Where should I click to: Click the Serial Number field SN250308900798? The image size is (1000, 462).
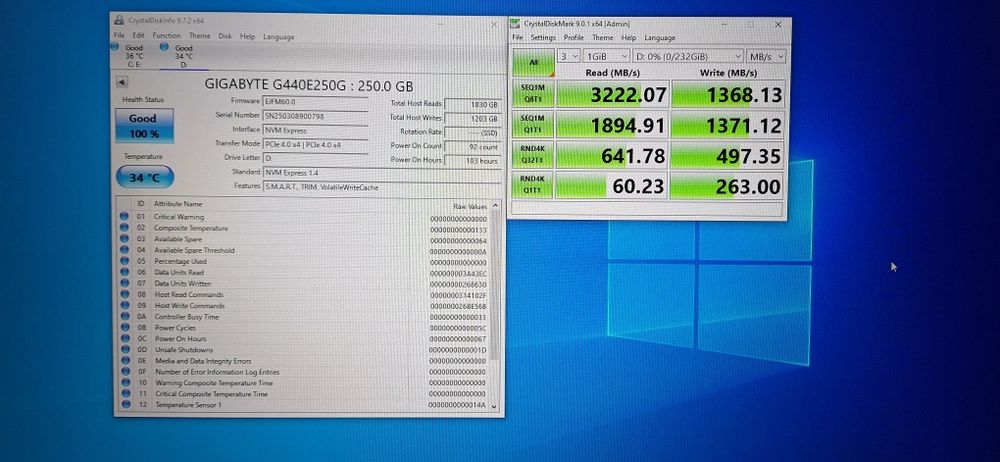coord(315,116)
